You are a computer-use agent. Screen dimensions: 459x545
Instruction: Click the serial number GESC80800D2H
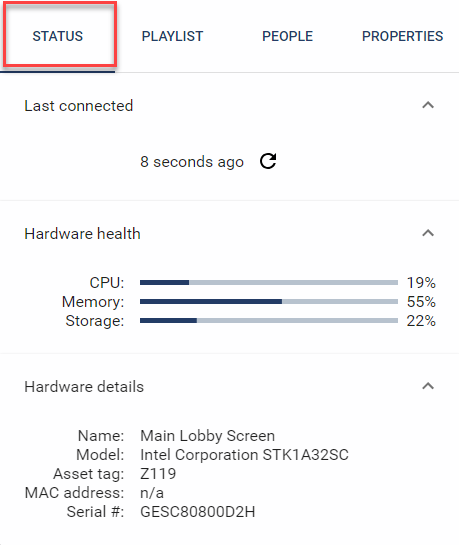pyautogui.click(x=198, y=512)
